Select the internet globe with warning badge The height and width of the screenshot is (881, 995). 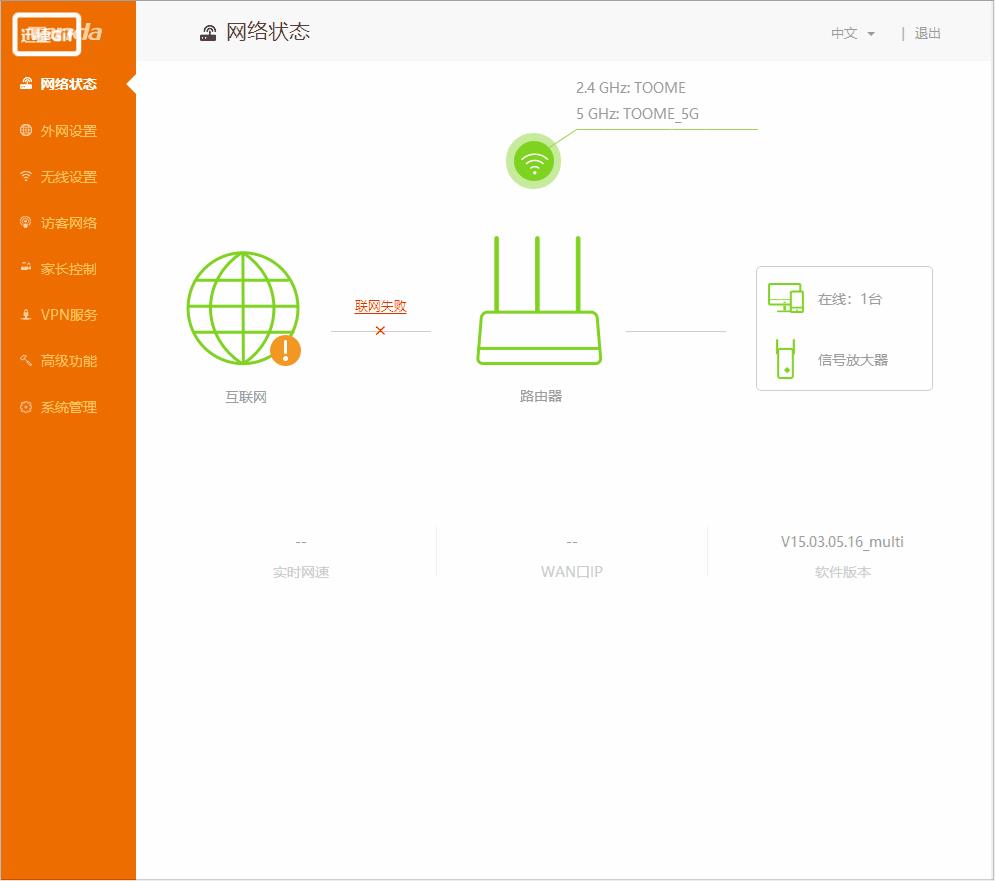[x=242, y=307]
